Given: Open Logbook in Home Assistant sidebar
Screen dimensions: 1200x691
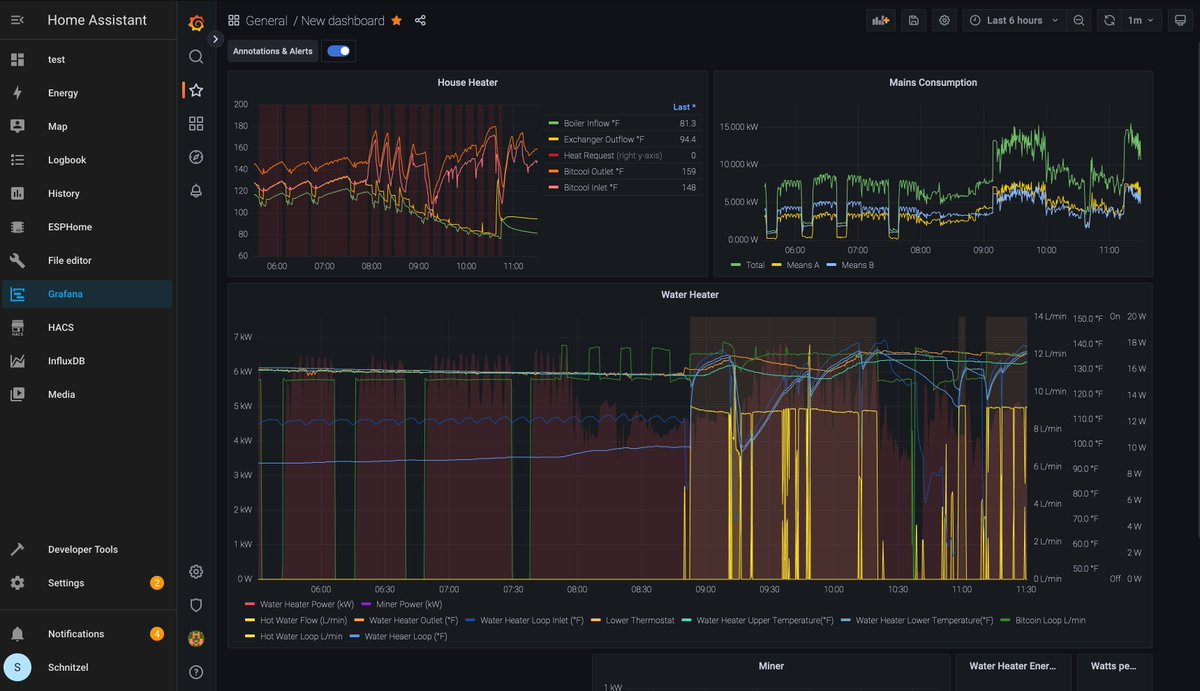Looking at the screenshot, I should (x=88, y=160).
